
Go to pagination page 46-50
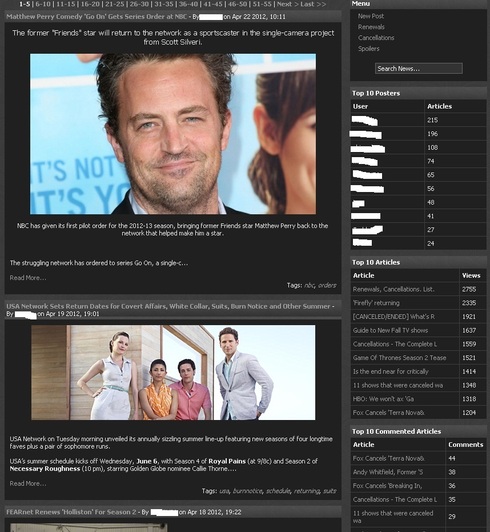(x=238, y=4)
